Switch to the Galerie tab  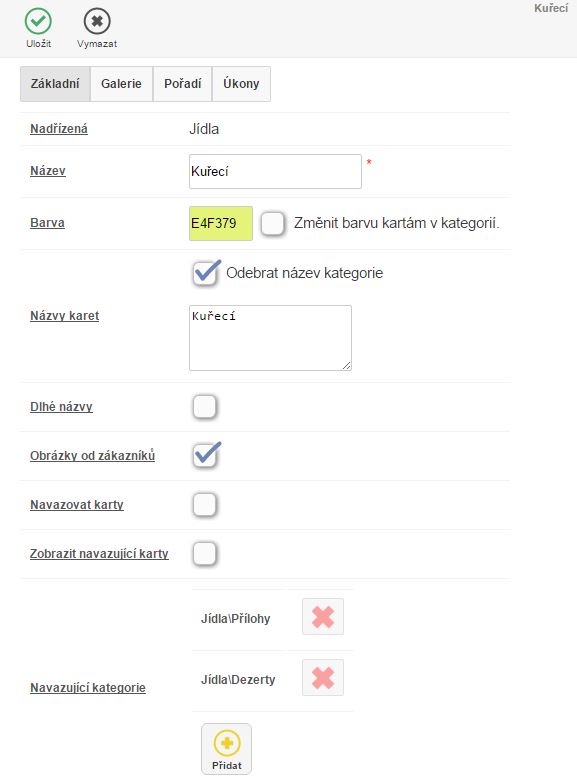(x=122, y=84)
